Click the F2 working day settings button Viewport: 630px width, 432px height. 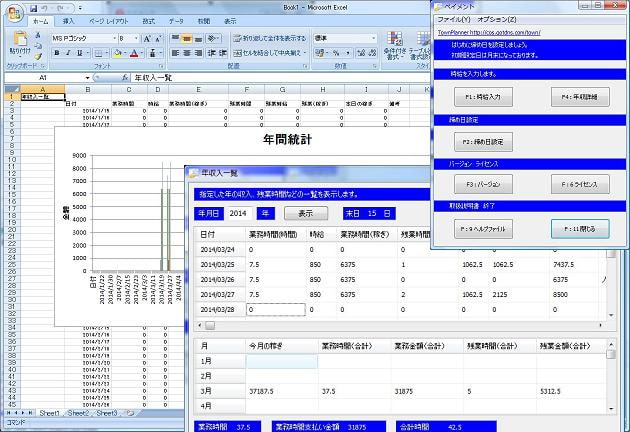[483, 142]
